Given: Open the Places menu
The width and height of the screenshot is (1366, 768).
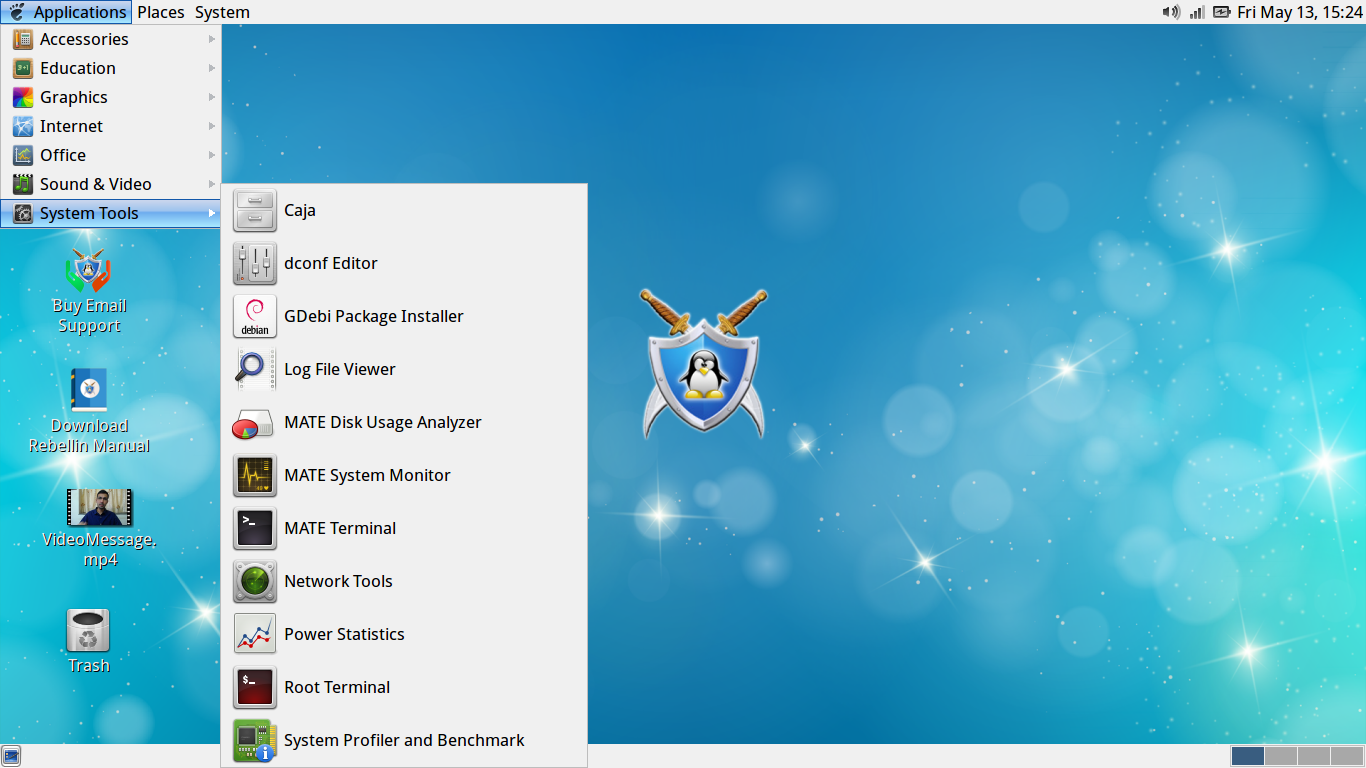Looking at the screenshot, I should [x=161, y=12].
